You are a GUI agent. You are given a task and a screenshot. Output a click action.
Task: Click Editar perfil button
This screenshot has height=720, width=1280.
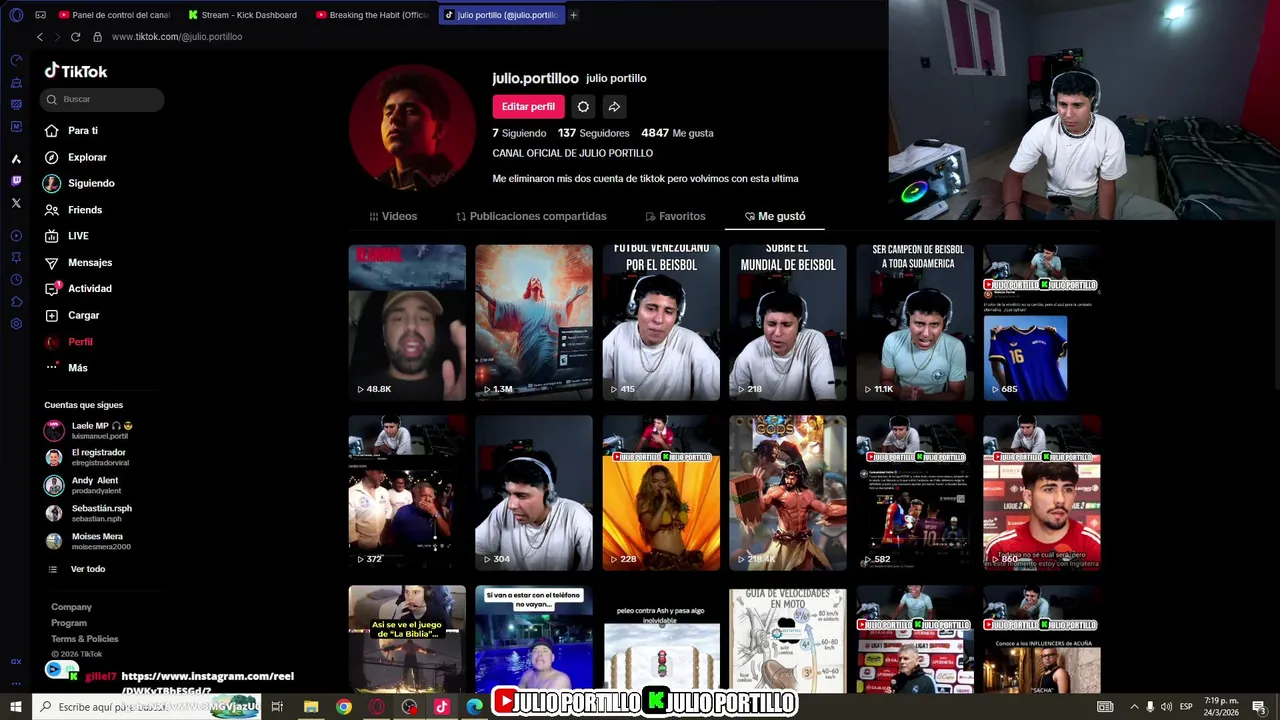click(x=528, y=106)
